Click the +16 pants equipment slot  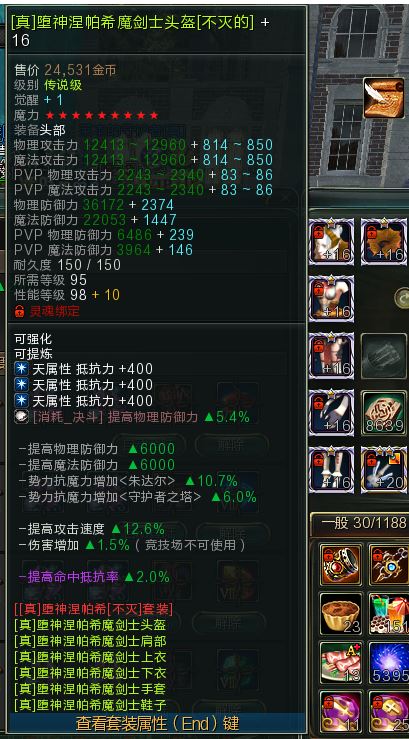point(331,356)
